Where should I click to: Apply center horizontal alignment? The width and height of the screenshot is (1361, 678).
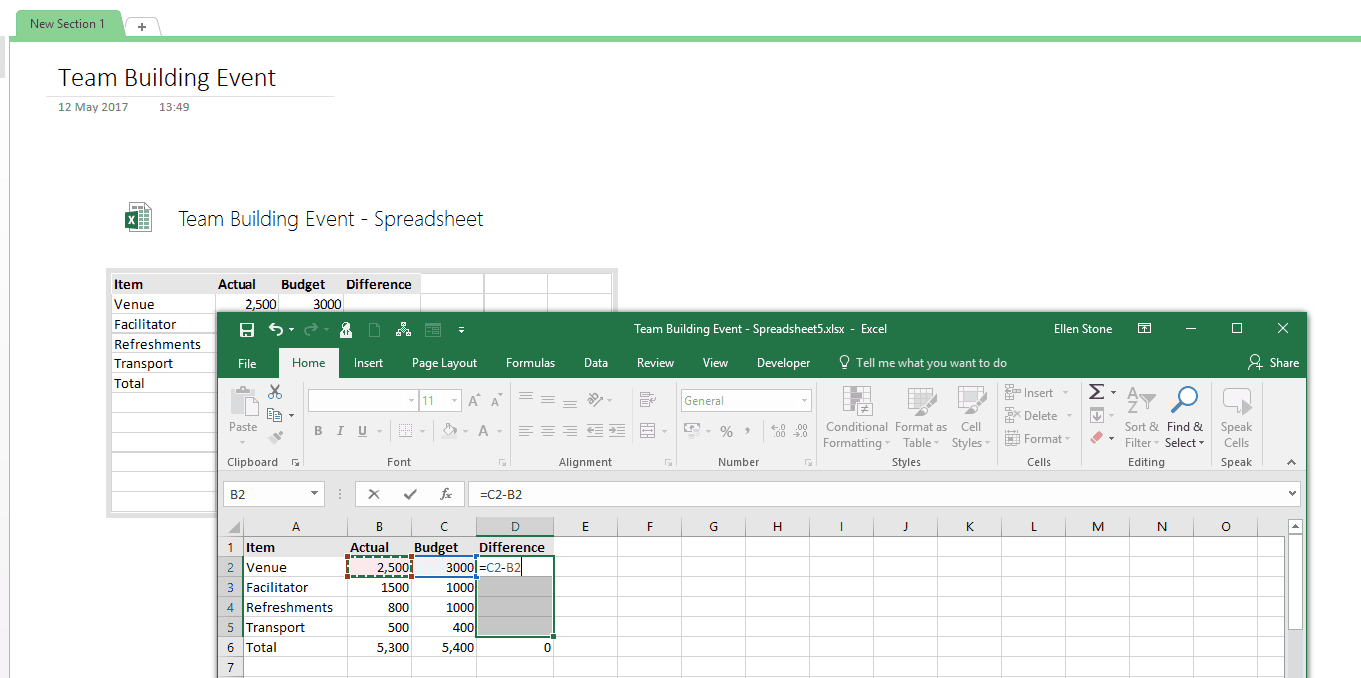tap(547, 431)
